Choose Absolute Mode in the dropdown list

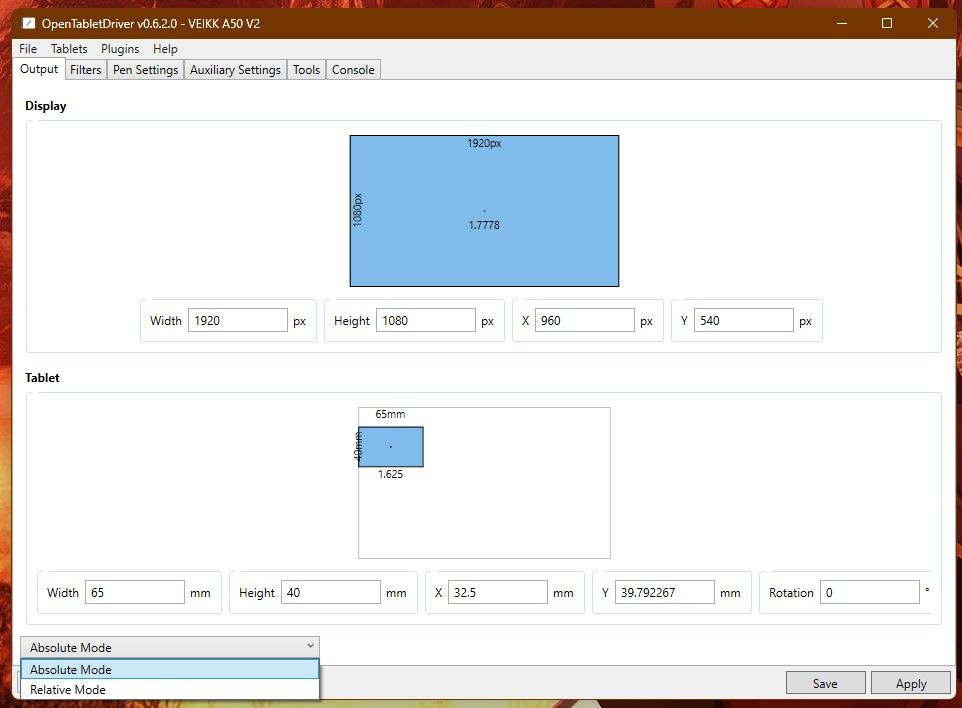pyautogui.click(x=71, y=670)
